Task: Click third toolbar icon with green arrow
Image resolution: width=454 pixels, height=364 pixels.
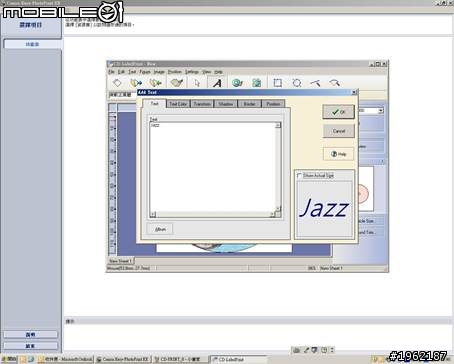Action: click(x=155, y=83)
